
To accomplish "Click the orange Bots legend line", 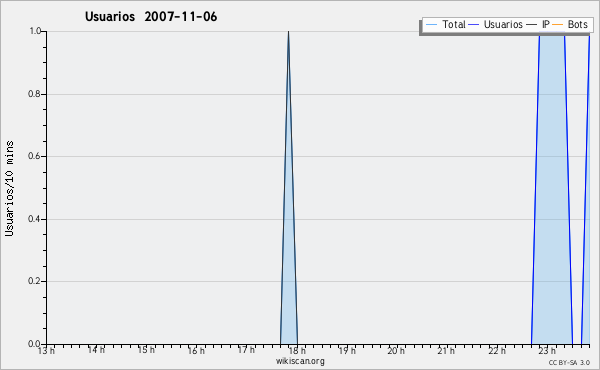I will (x=558, y=25).
